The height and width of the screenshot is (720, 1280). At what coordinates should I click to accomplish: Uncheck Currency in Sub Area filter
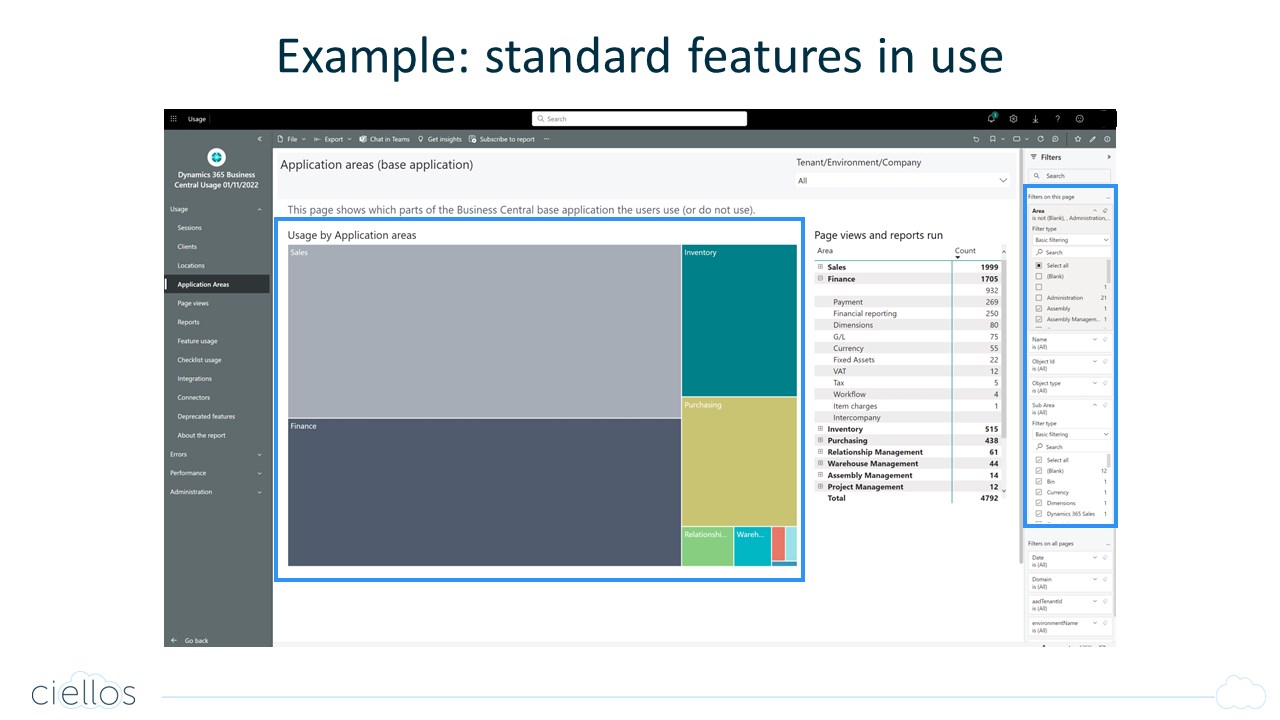pyautogui.click(x=1039, y=492)
